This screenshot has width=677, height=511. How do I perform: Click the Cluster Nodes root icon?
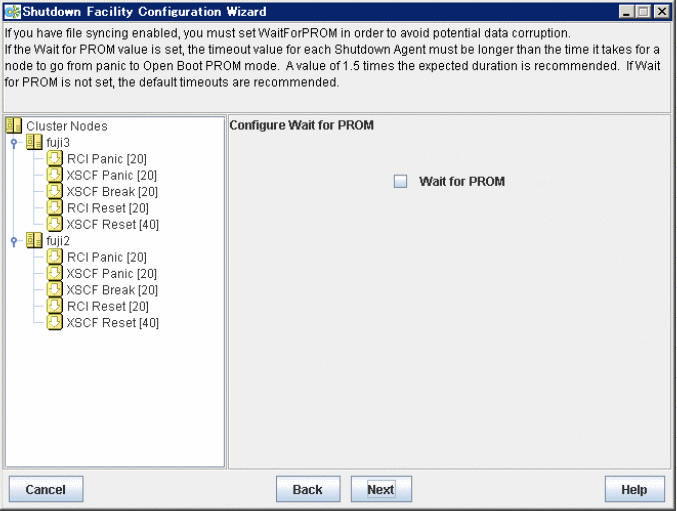pos(14,126)
